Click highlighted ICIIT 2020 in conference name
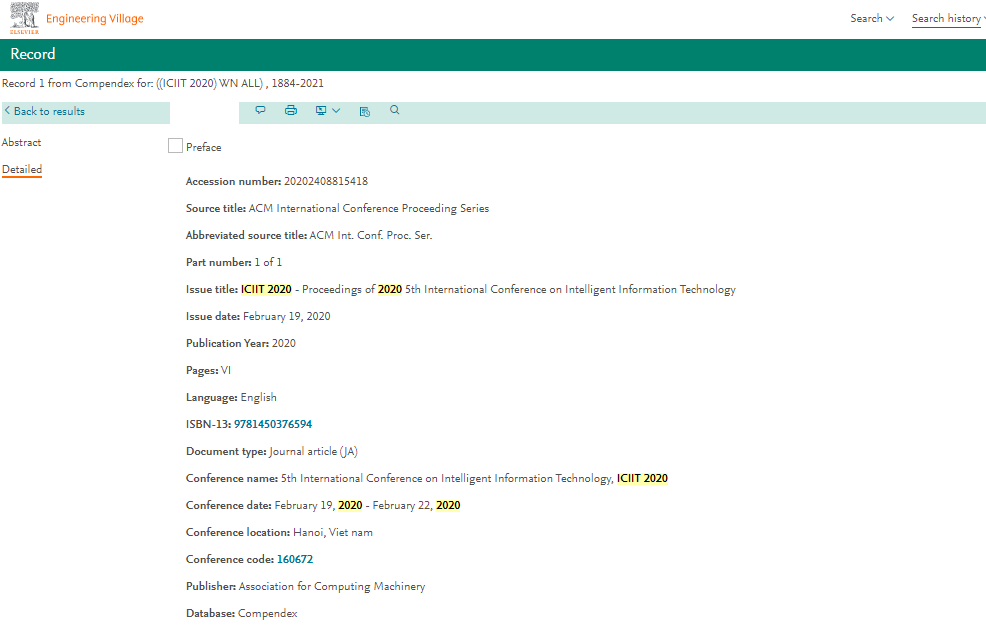 point(642,478)
